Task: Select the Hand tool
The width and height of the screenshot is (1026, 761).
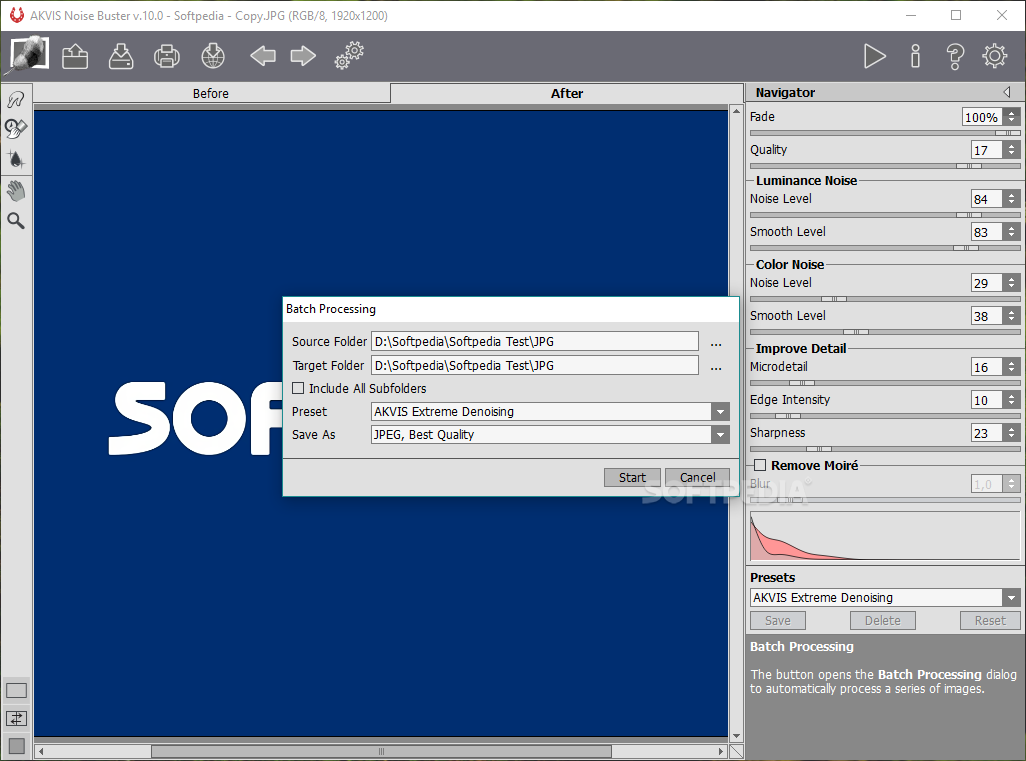Action: 16,191
